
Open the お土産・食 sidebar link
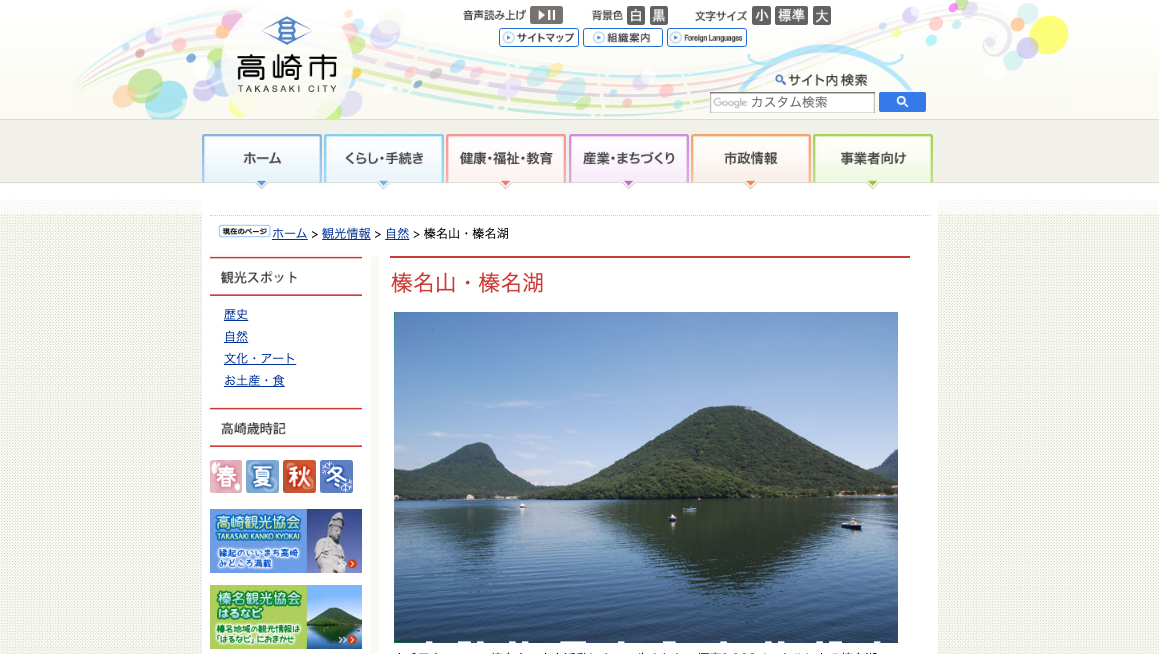254,381
